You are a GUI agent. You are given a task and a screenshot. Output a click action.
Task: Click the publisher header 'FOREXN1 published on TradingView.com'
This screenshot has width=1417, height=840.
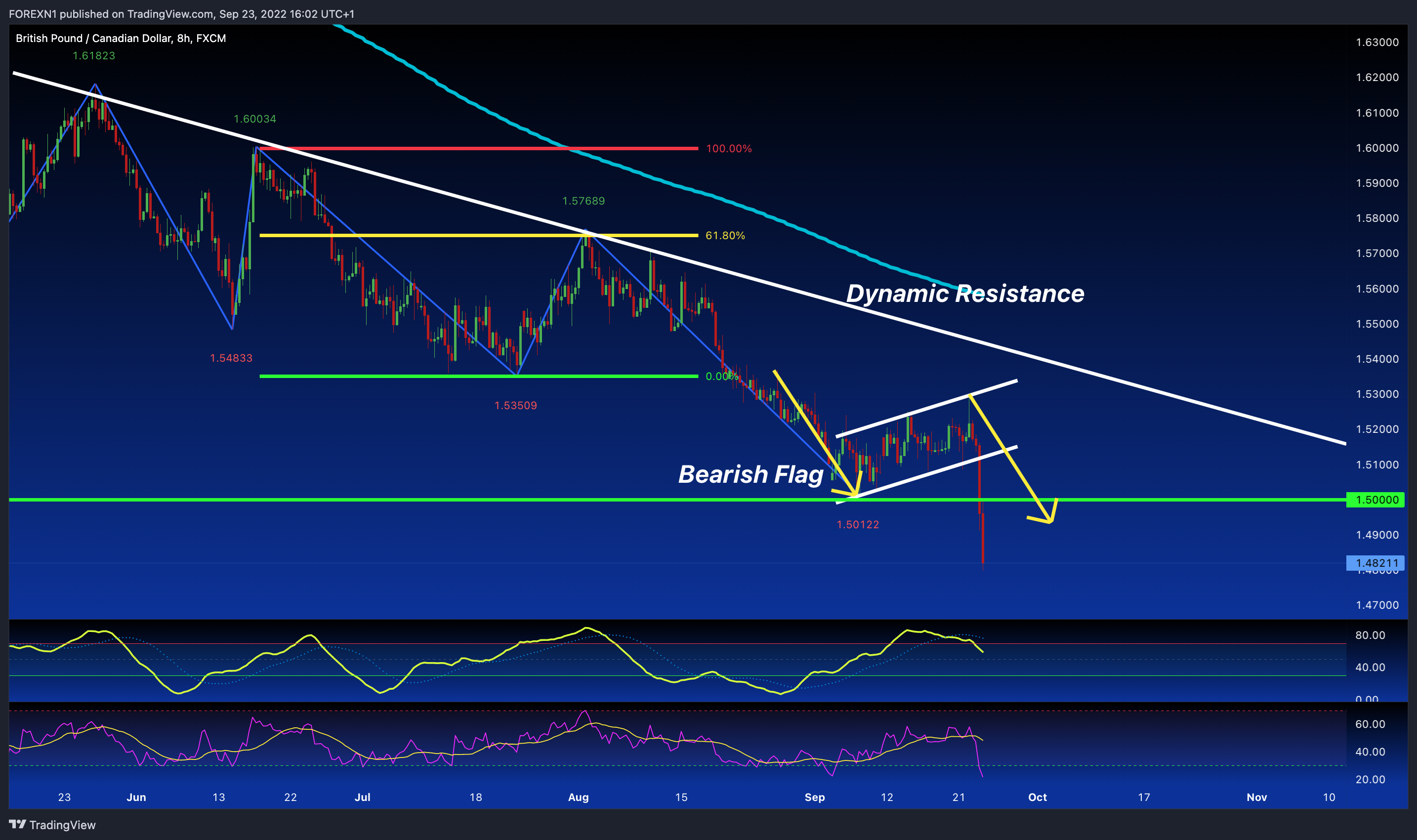[111, 13]
